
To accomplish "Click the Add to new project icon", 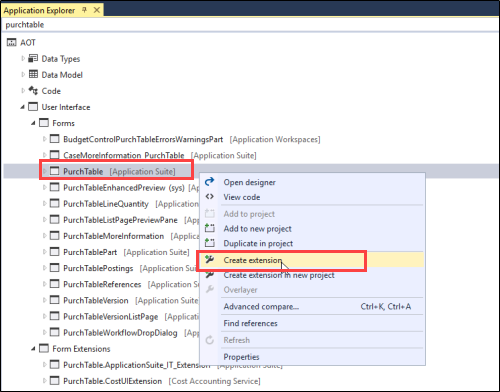I will coord(209,228).
